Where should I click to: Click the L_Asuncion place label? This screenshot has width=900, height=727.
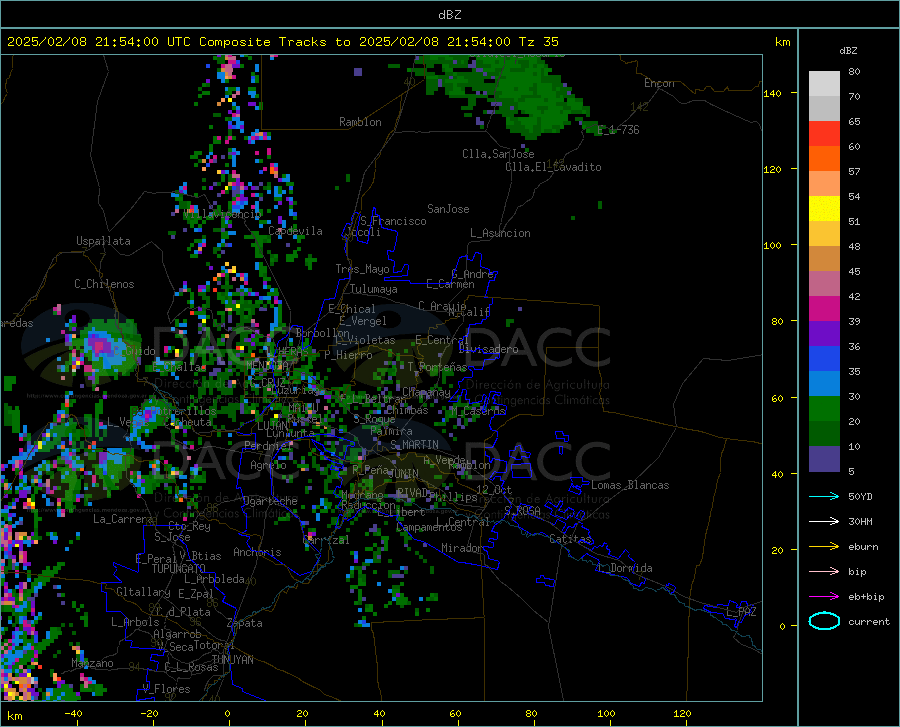pos(500,233)
